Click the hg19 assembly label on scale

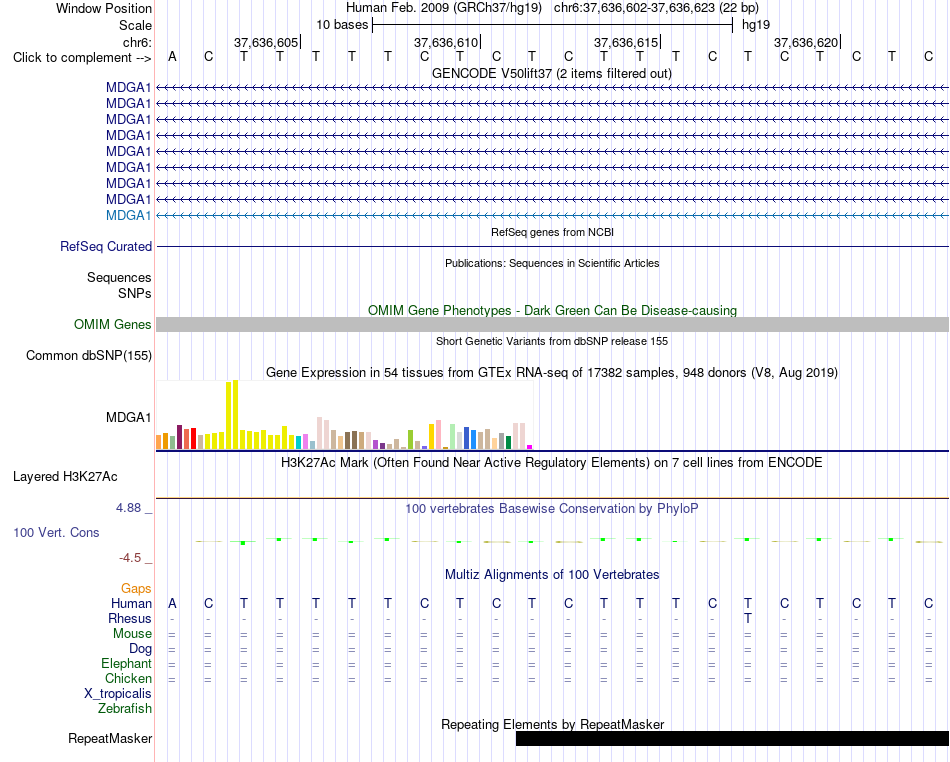[756, 25]
